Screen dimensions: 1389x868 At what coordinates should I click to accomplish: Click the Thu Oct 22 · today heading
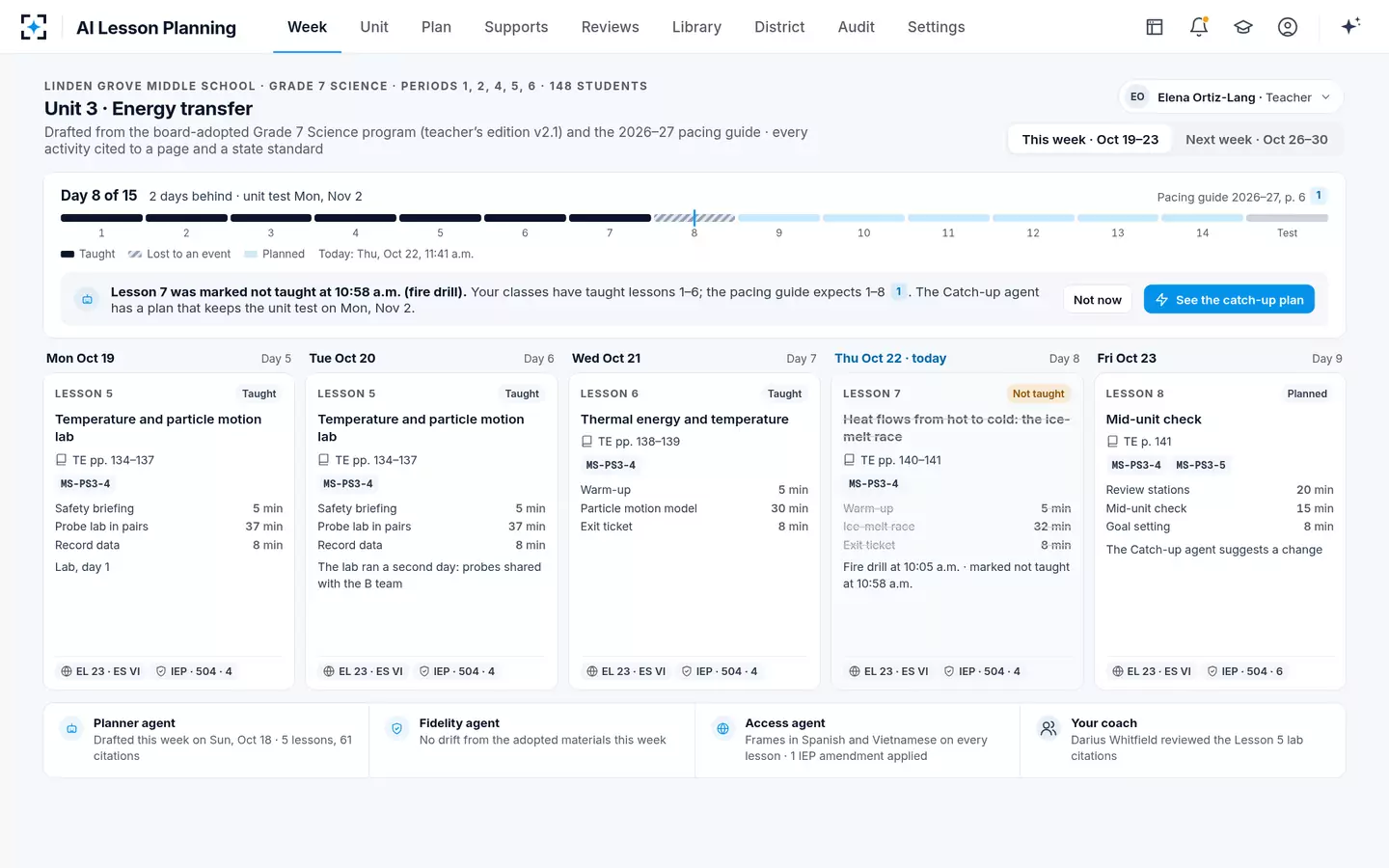tap(890, 358)
